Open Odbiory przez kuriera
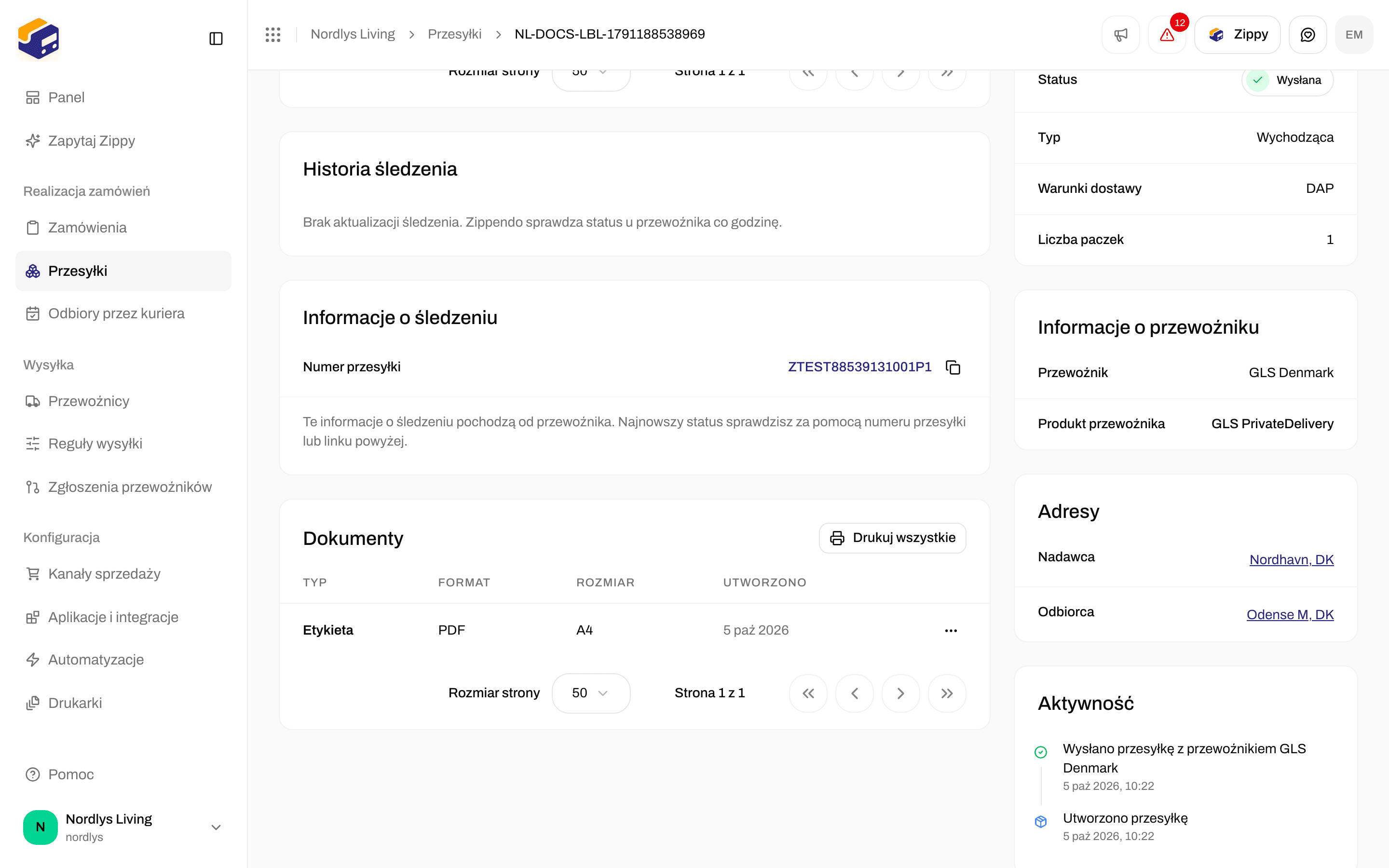Screen dimensions: 1389x868 pyautogui.click(x=123, y=313)
